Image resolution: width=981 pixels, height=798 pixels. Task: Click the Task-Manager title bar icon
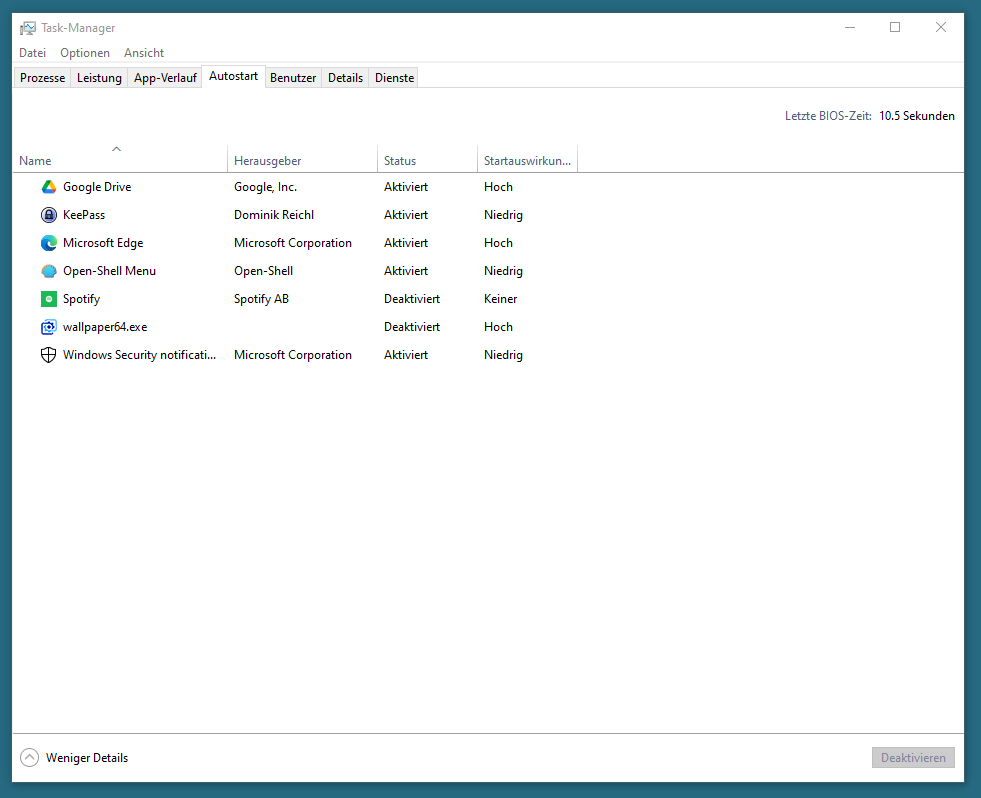click(28, 28)
